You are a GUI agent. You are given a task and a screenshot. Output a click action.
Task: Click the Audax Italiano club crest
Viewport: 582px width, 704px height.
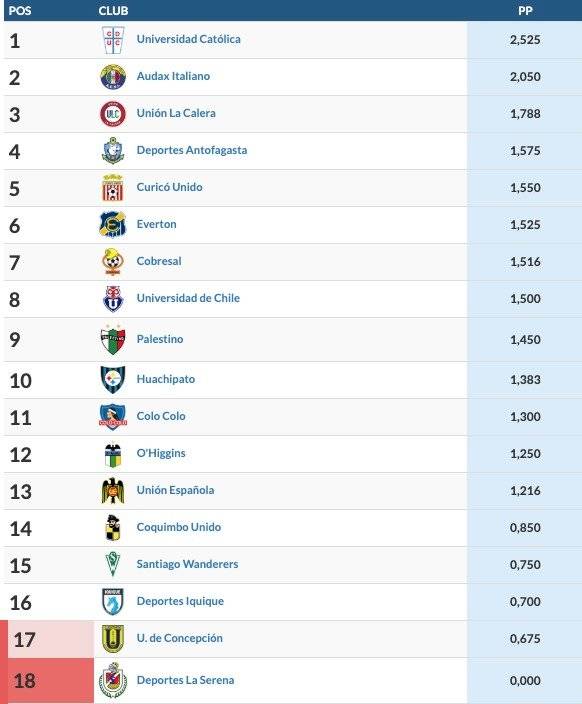pyautogui.click(x=113, y=77)
